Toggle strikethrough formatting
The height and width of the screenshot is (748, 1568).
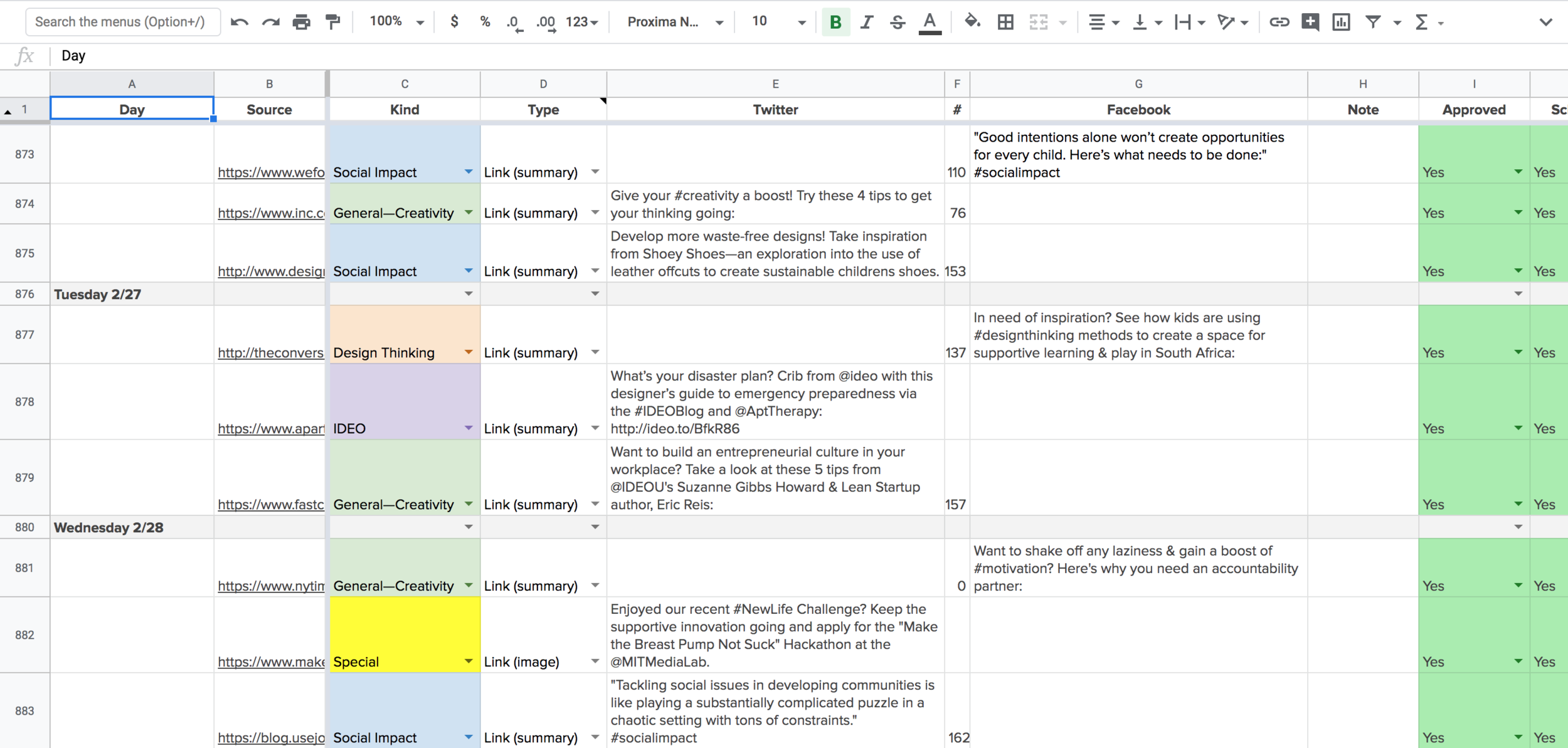tap(898, 21)
